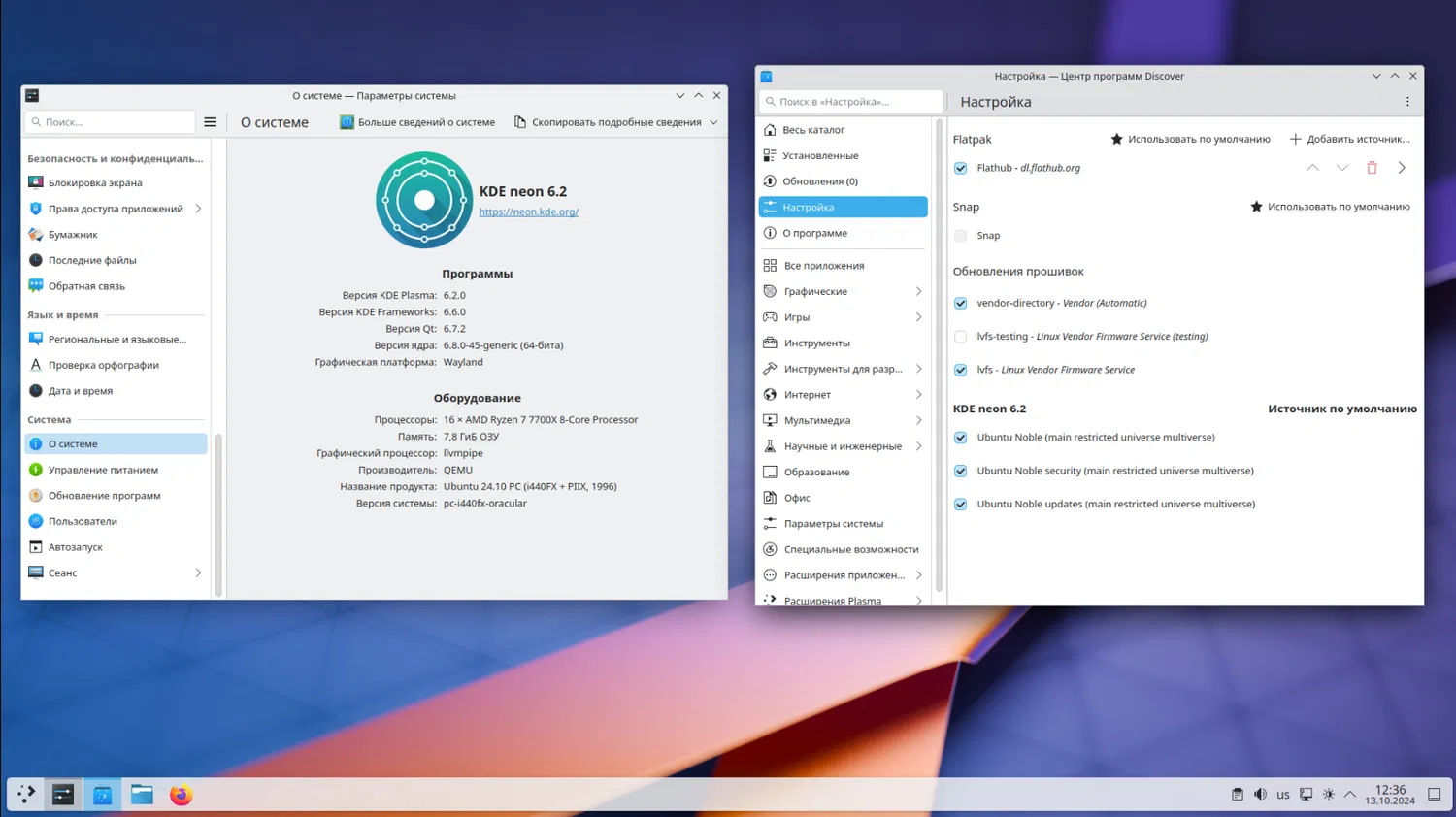This screenshot has height=817, width=1456.
Task: Open the clipboard tray icon
Action: click(1237, 795)
